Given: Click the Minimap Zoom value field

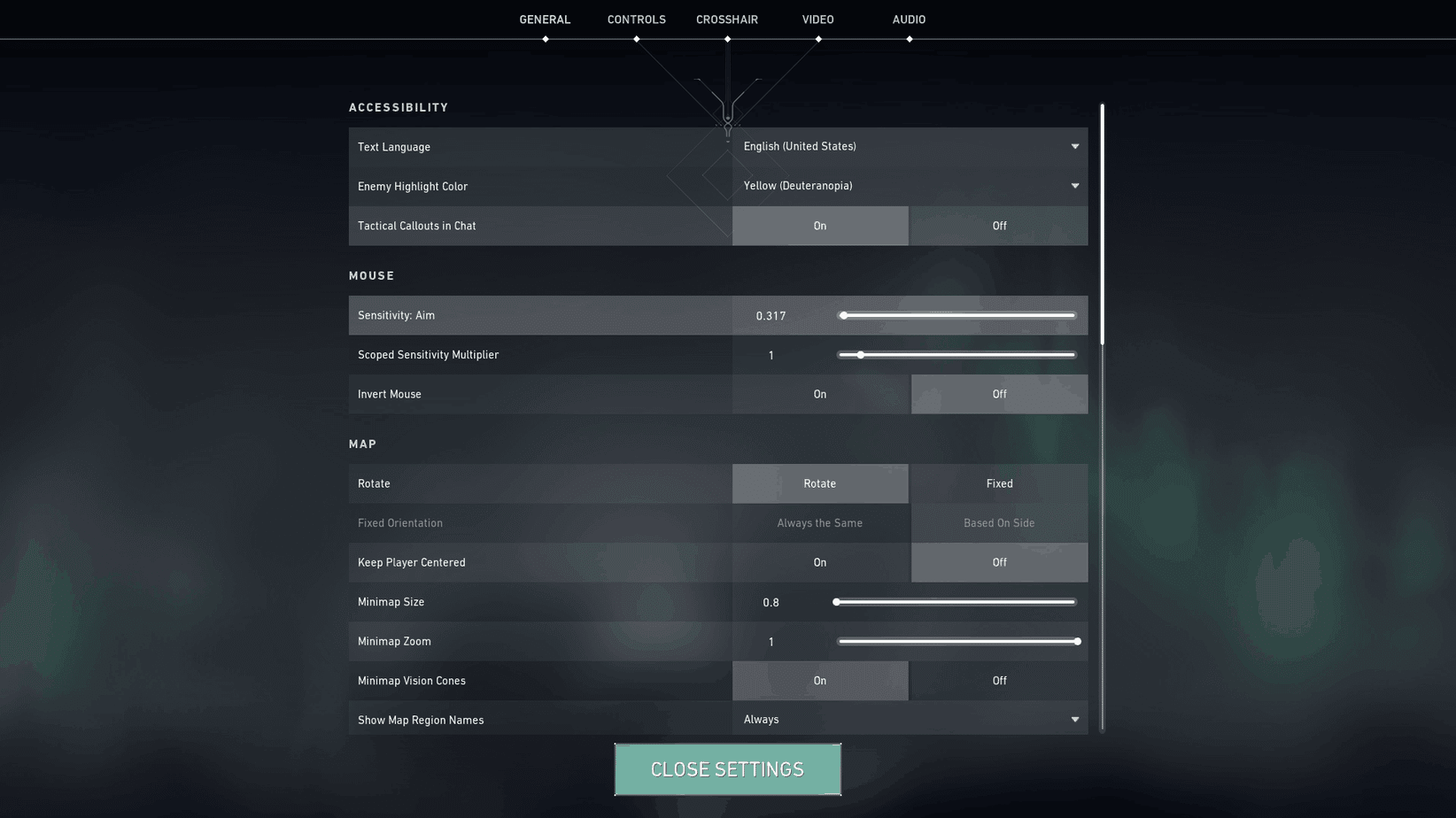Looking at the screenshot, I should pyautogui.click(x=771, y=642).
